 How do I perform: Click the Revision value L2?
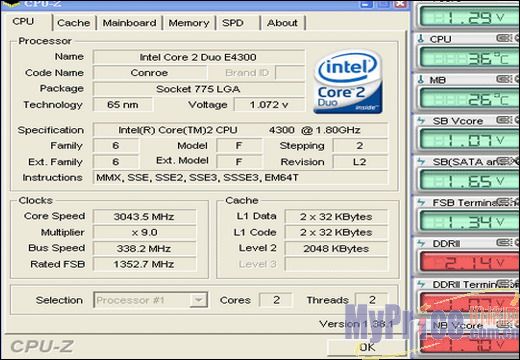(x=360, y=162)
